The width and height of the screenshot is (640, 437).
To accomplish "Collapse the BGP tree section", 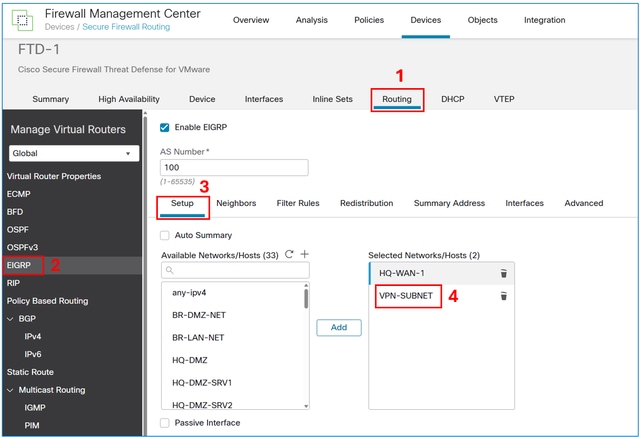I will click(10, 319).
